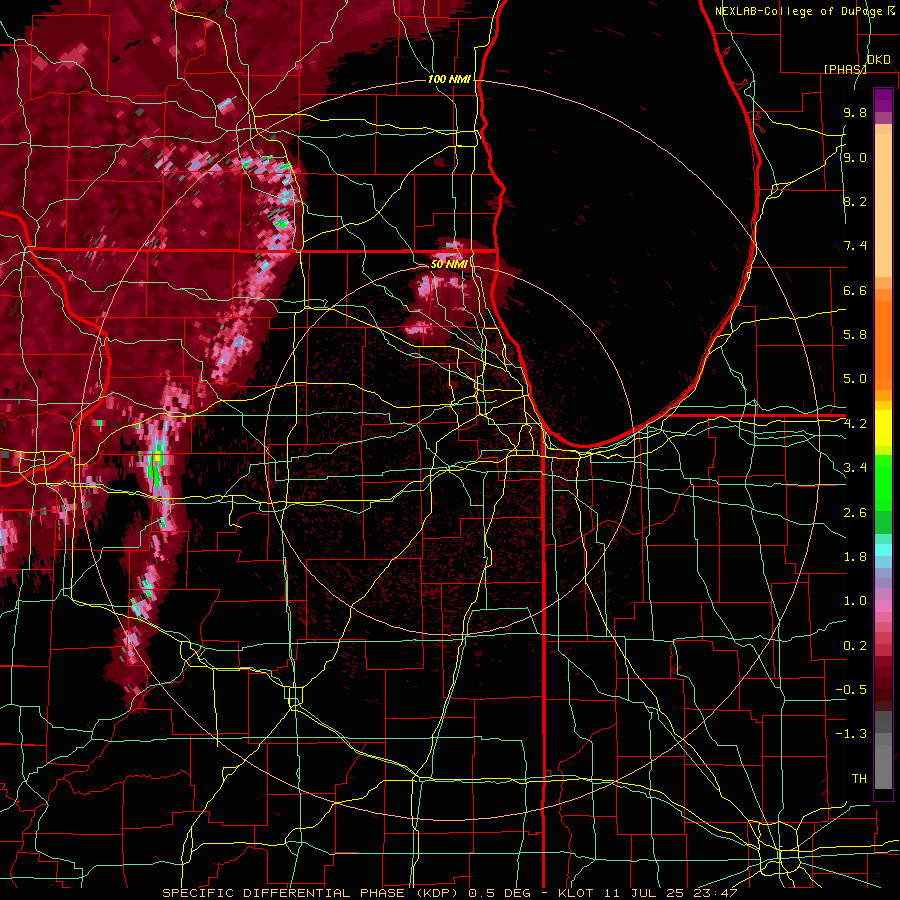Click the '9.0' legend value
Screen dimensions: 900x900
tap(855, 157)
